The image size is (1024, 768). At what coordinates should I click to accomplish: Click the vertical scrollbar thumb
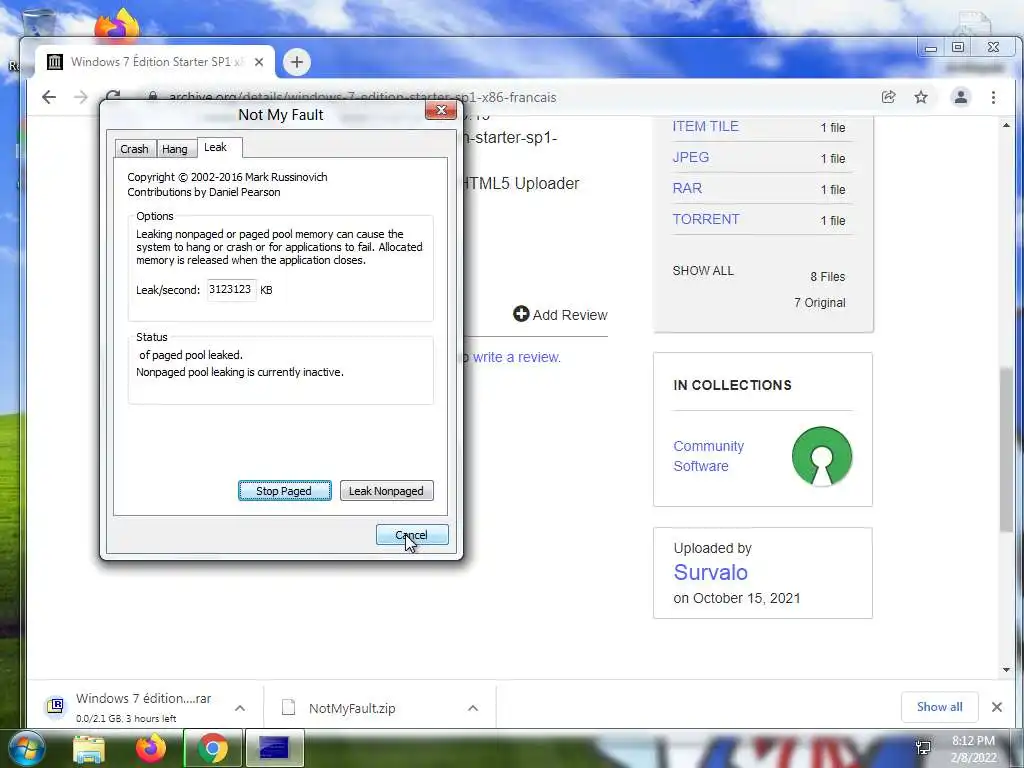tap(1006, 451)
